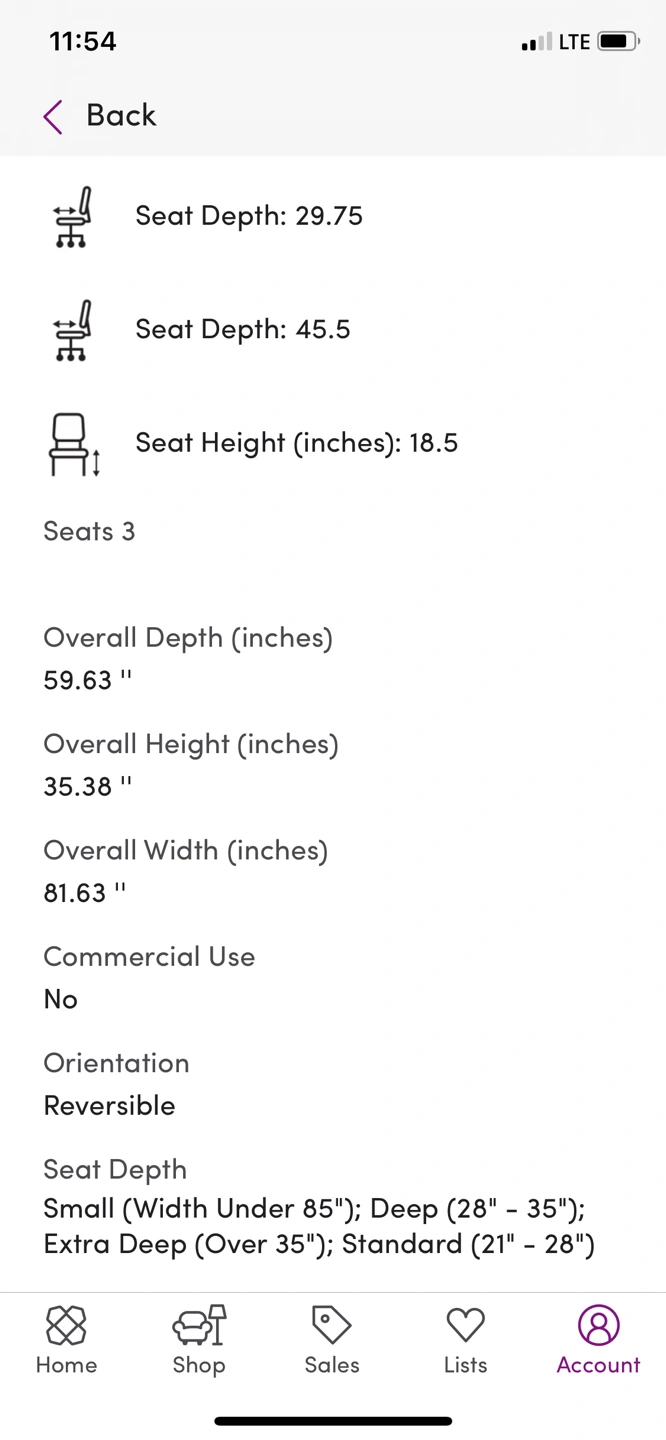Tap the back chevron arrow
666x1440 pixels.
coord(53,116)
